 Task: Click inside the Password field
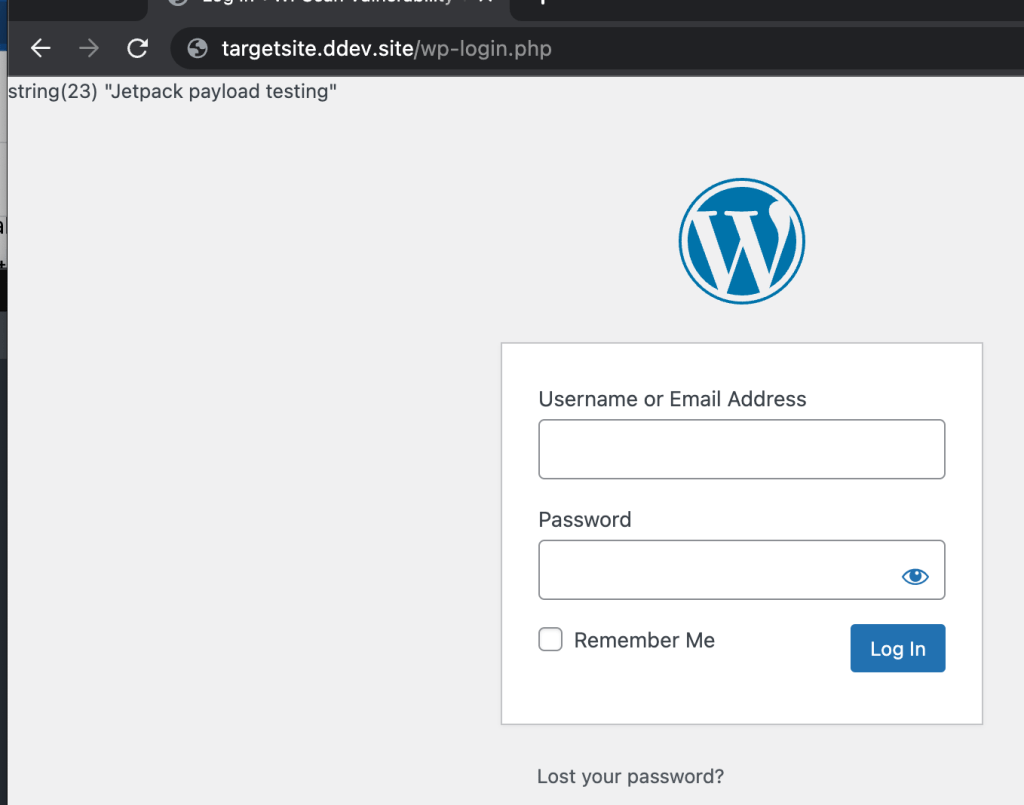coord(715,570)
